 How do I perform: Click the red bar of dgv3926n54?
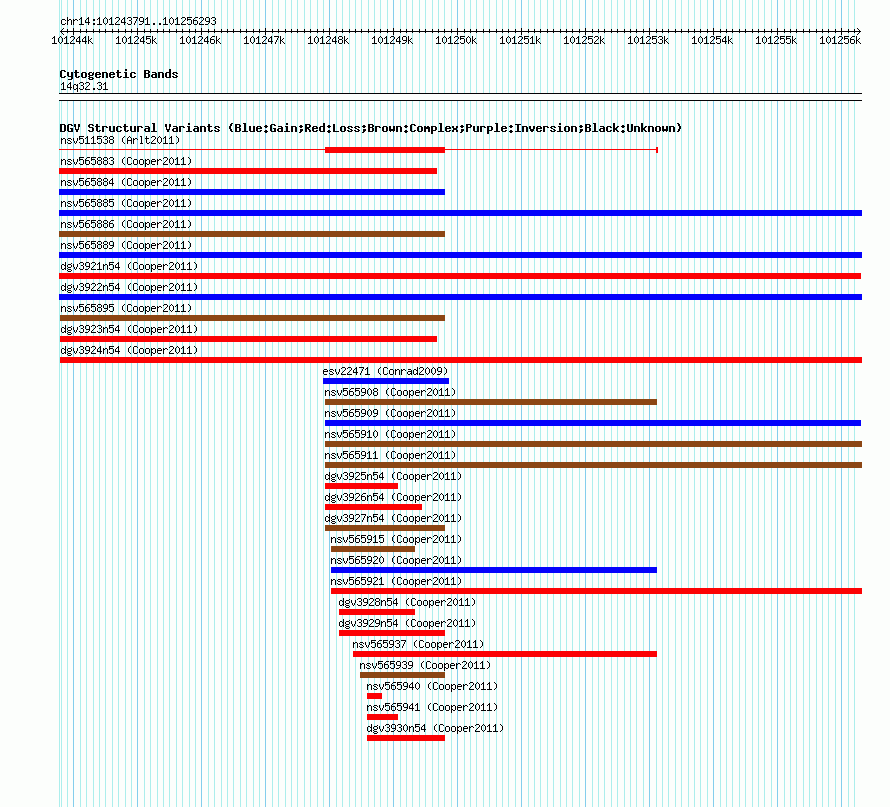[x=373, y=507]
